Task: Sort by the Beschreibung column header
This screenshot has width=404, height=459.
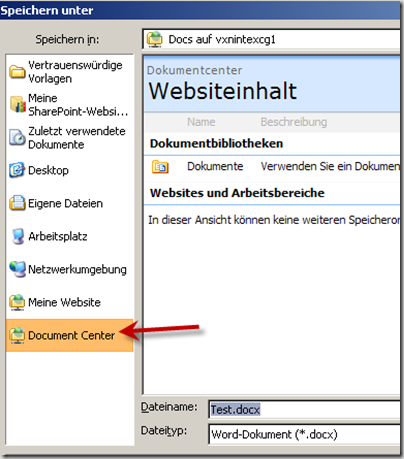Action: coord(294,122)
